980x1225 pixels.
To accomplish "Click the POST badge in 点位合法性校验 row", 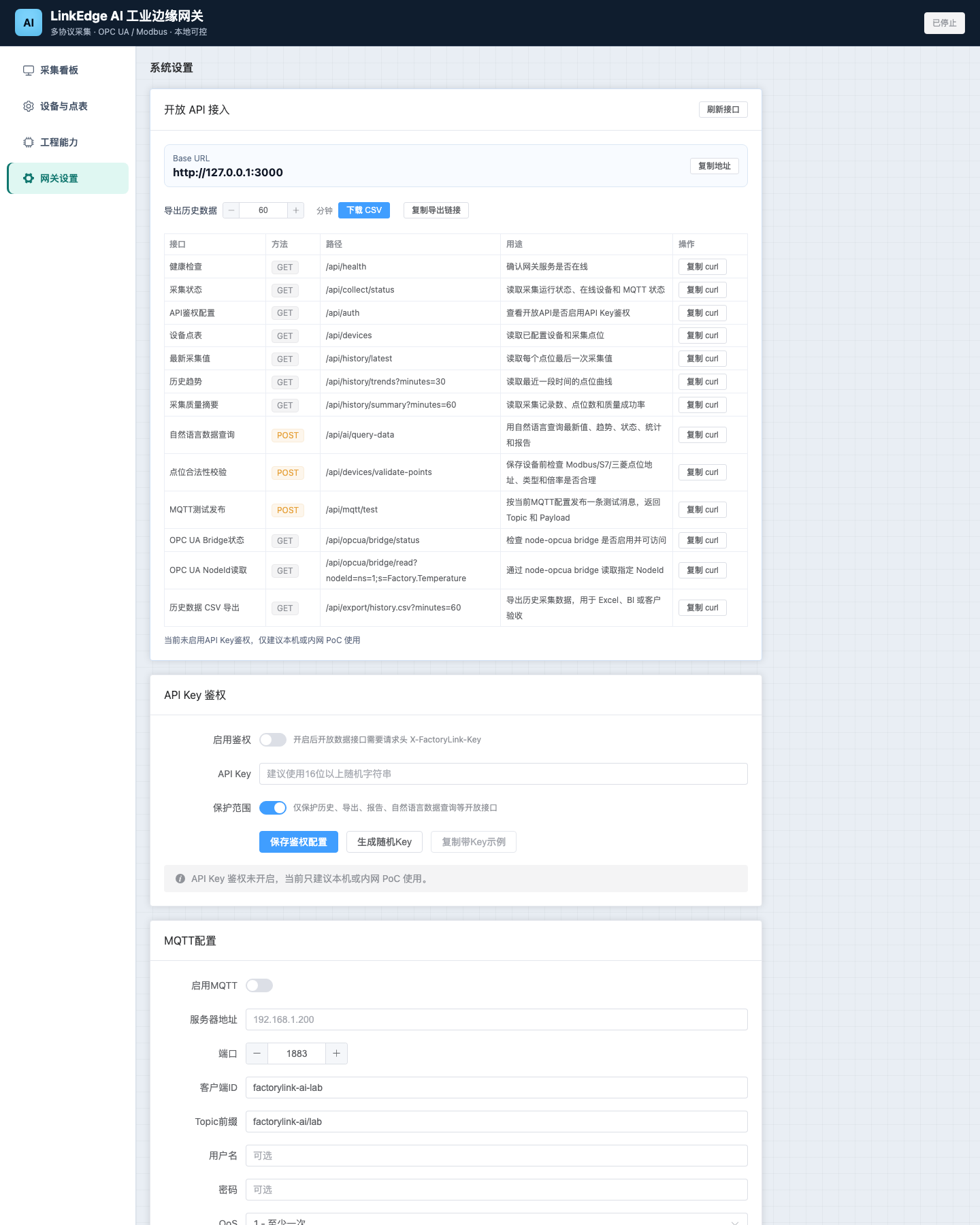I will 288,473.
